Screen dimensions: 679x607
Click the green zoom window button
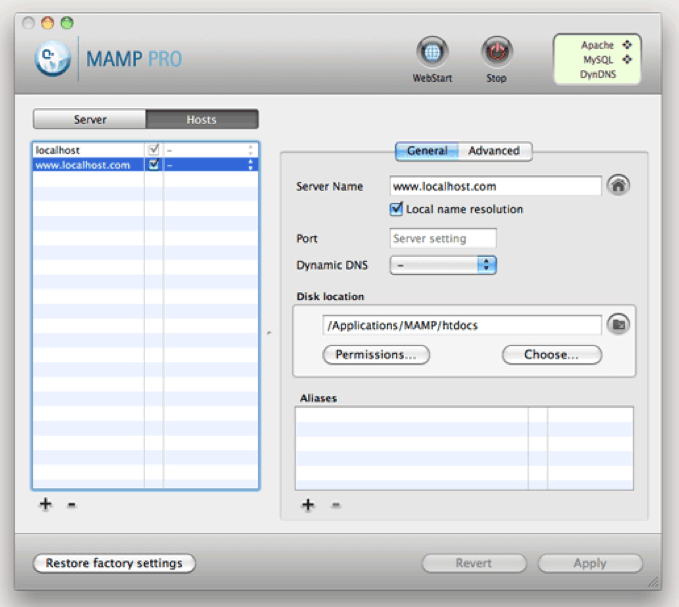click(x=67, y=23)
